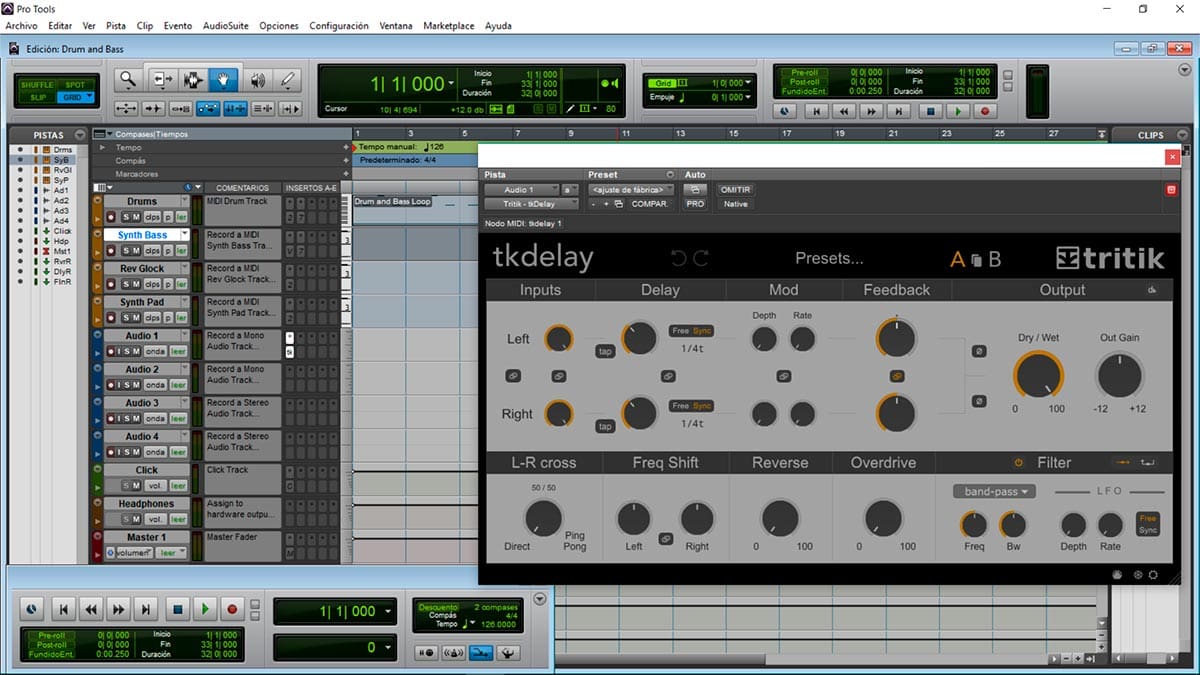Select the Selector waveform tool
The height and width of the screenshot is (675, 1200).
click(x=193, y=80)
